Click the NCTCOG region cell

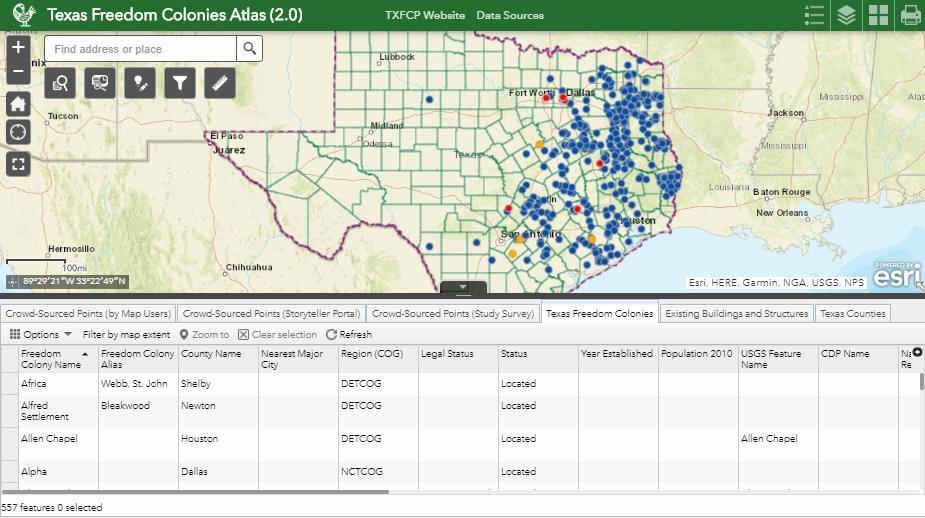378,472
